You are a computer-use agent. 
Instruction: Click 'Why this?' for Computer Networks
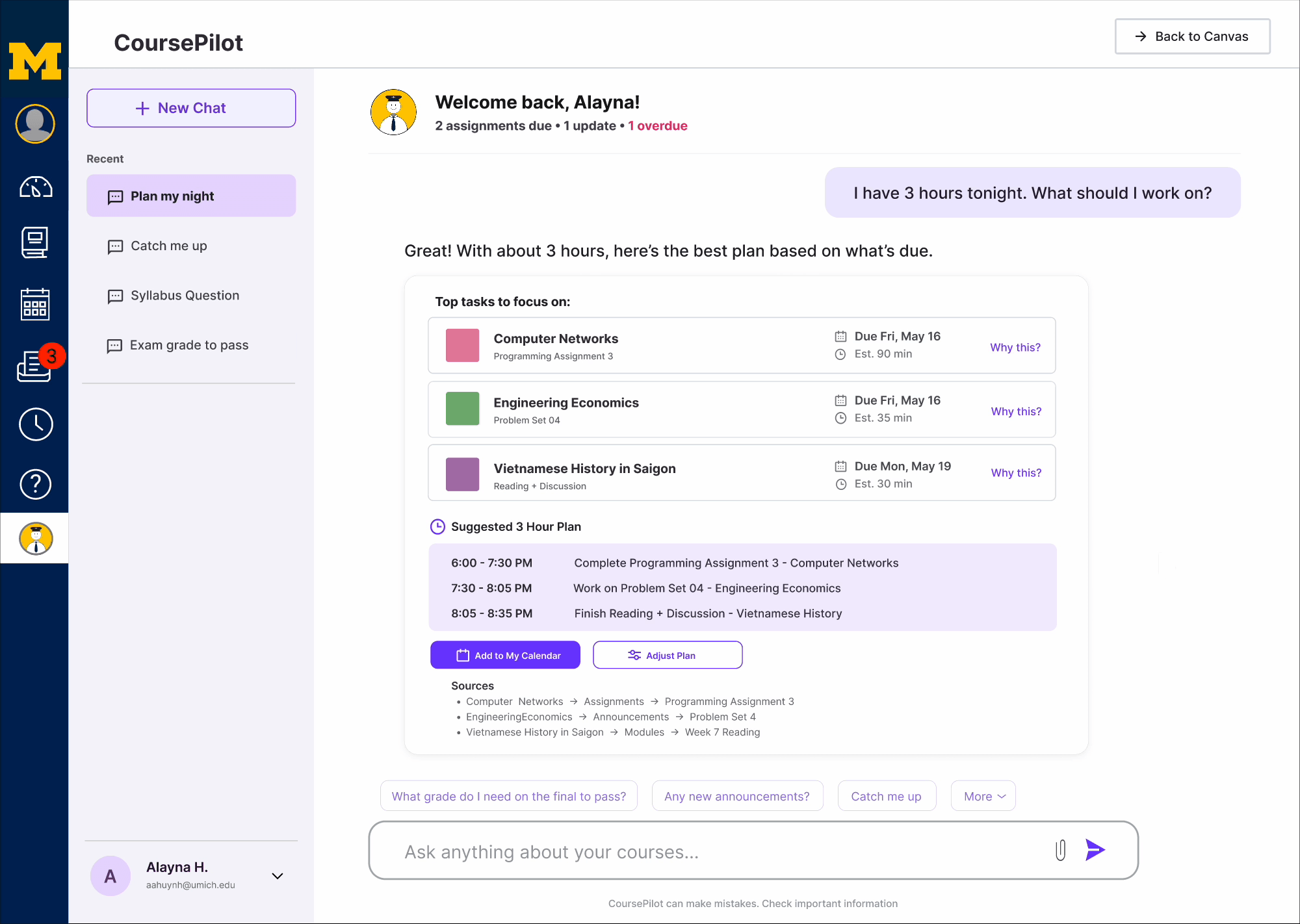[x=1015, y=347]
